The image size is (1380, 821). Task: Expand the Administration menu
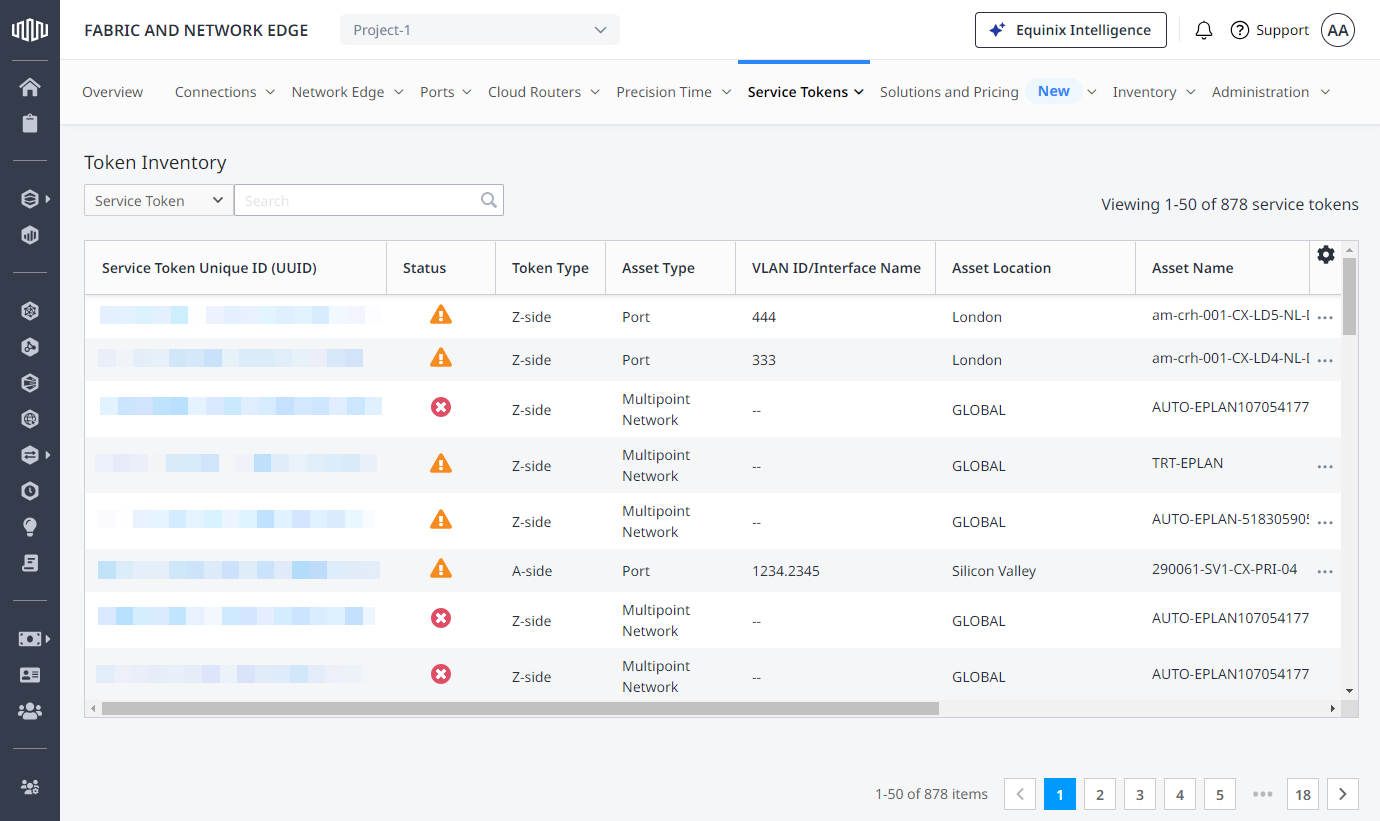pos(1271,92)
